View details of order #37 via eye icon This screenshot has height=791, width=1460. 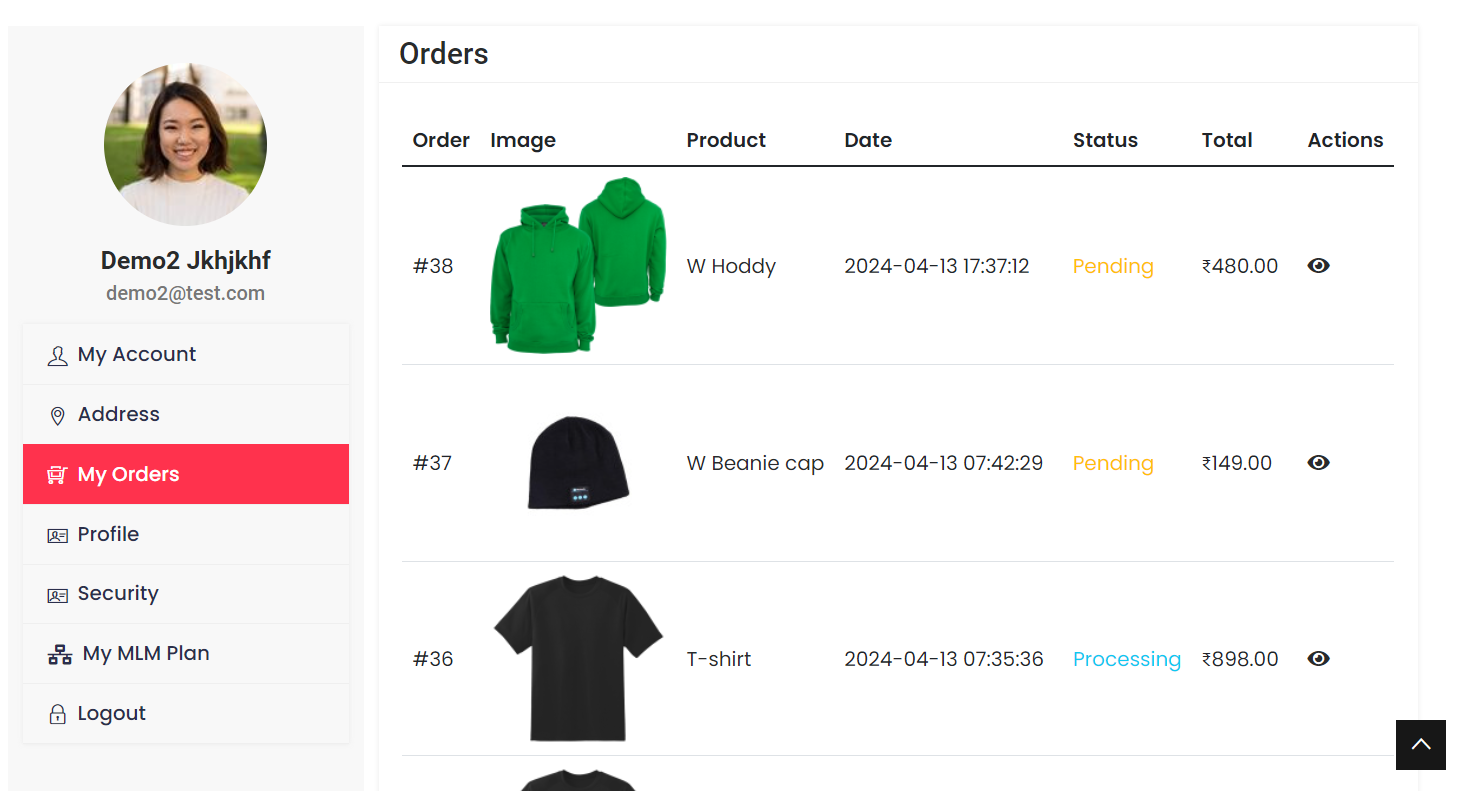click(1318, 463)
